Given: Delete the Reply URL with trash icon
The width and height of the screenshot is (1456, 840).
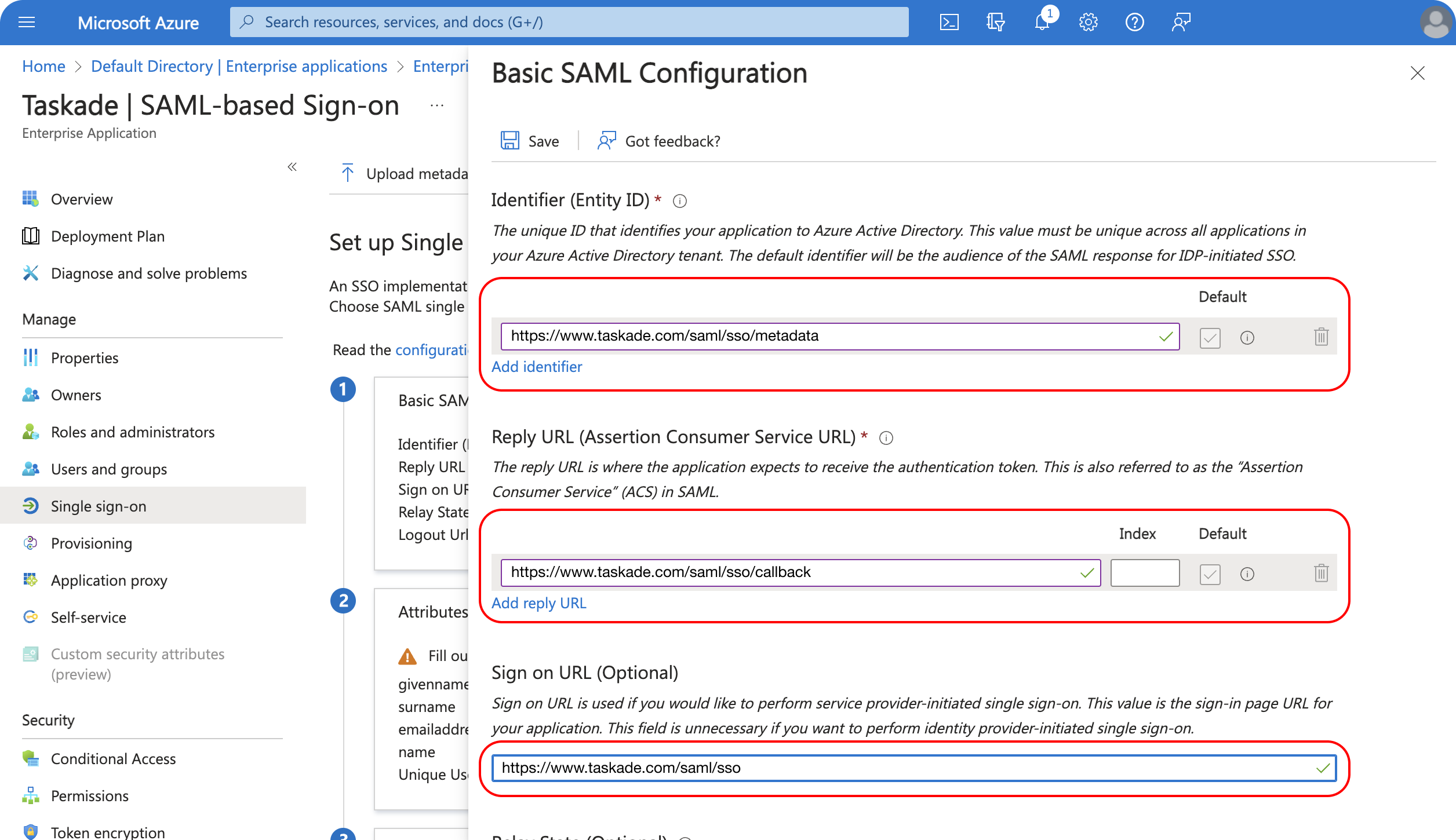Looking at the screenshot, I should click(1321, 573).
